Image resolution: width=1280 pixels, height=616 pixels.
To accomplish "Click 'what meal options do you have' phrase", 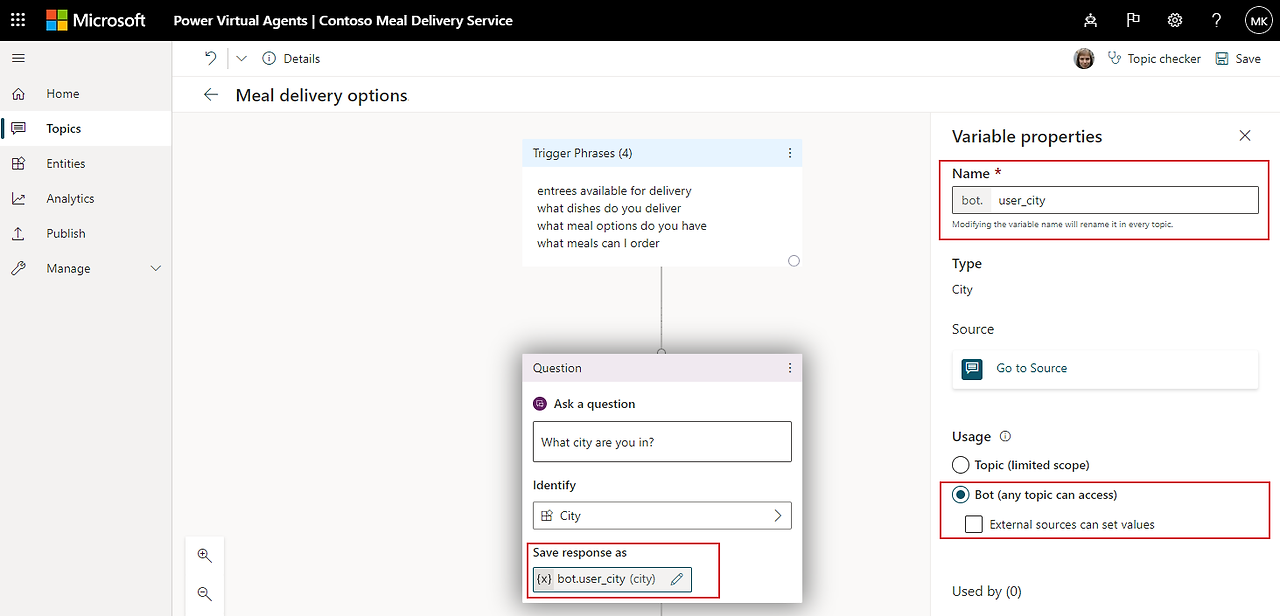I will click(622, 226).
